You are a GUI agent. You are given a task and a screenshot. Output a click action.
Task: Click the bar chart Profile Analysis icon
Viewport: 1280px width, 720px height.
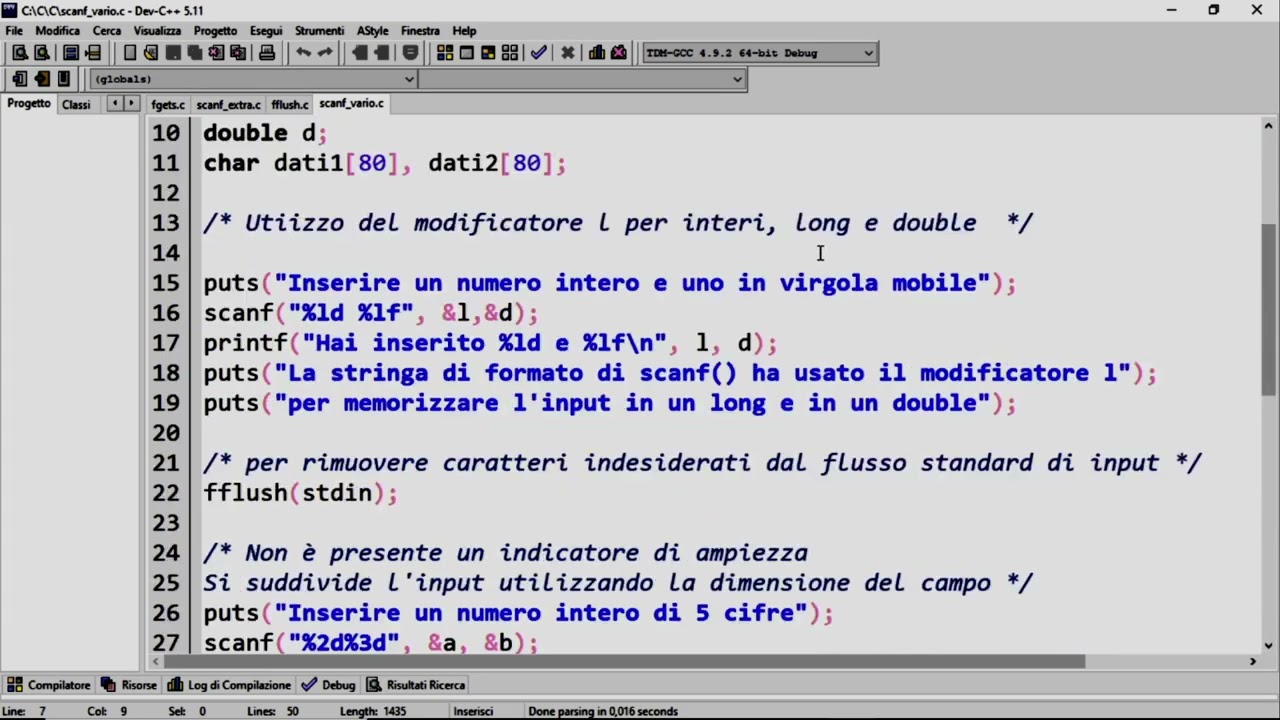tap(597, 53)
